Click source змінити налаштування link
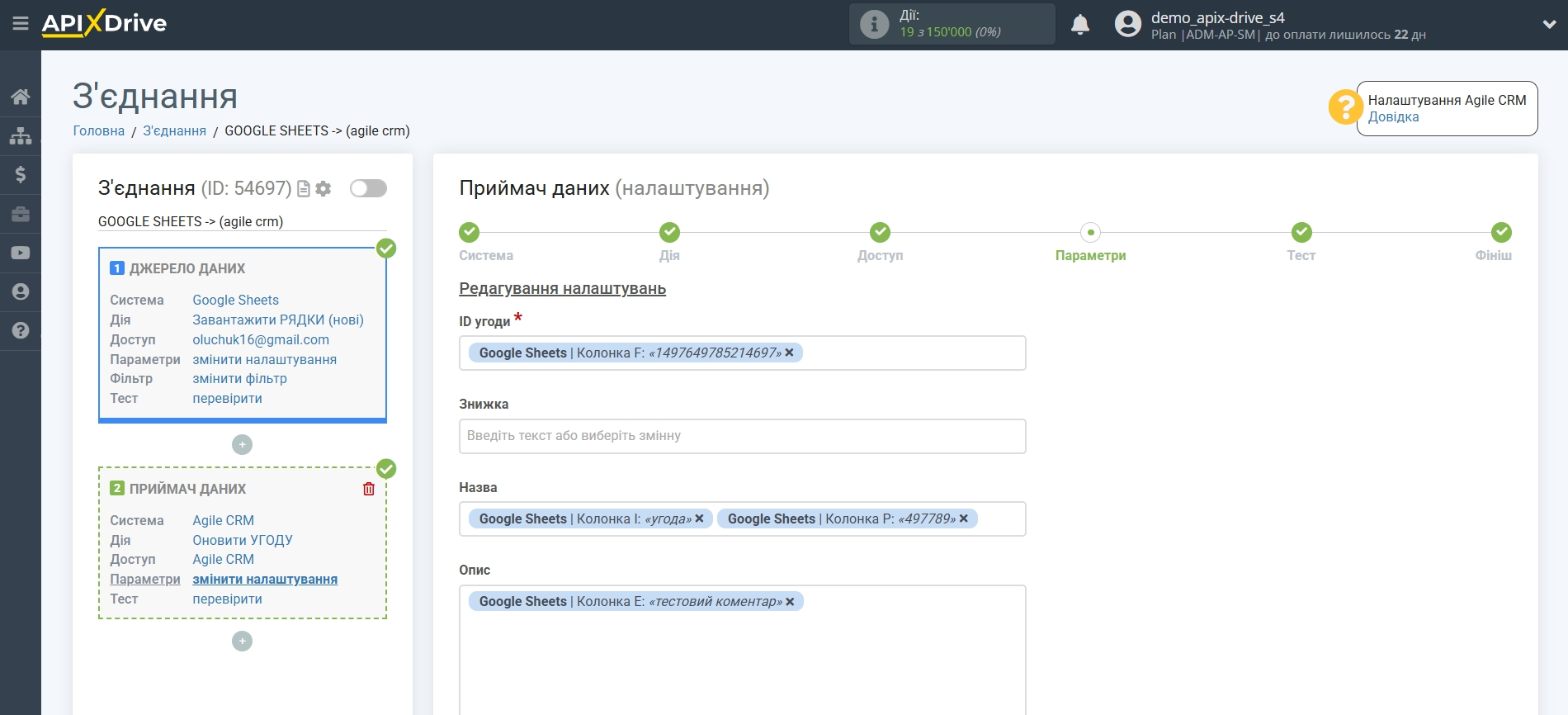The image size is (1568, 715). coord(264,359)
